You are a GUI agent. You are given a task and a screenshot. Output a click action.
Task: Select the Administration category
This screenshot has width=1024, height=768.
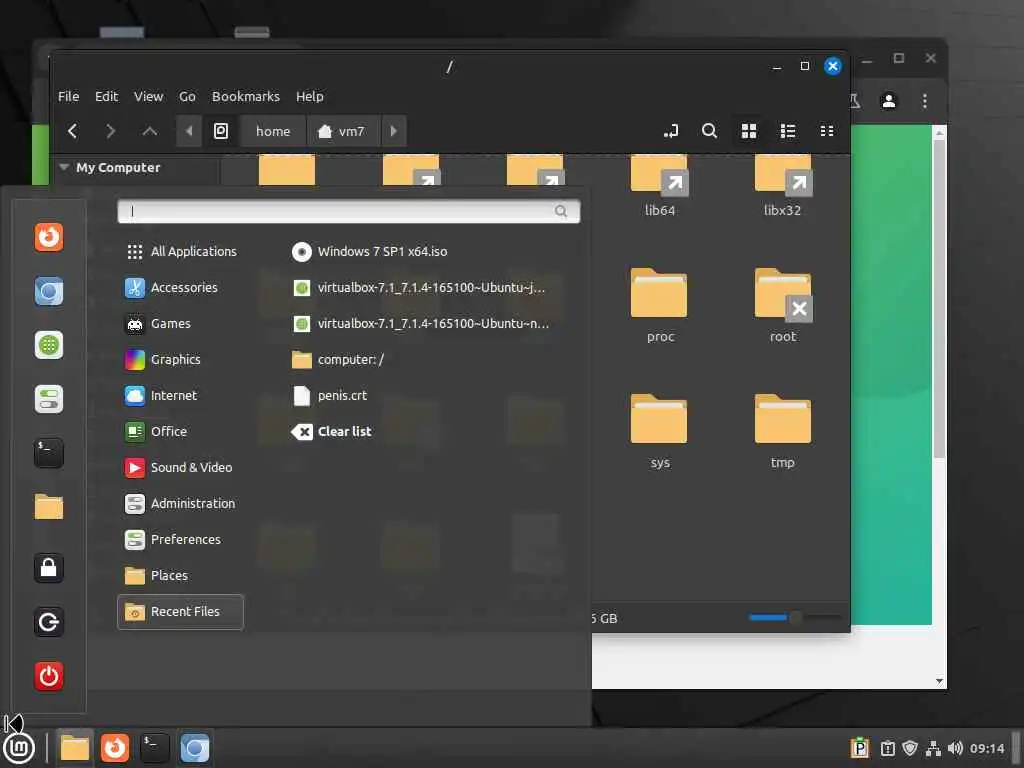(x=181, y=504)
